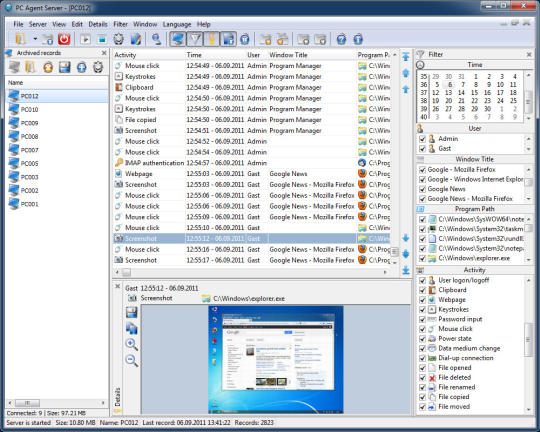The width and height of the screenshot is (540, 432).
Task: Open the Server menu
Action: [38, 24]
